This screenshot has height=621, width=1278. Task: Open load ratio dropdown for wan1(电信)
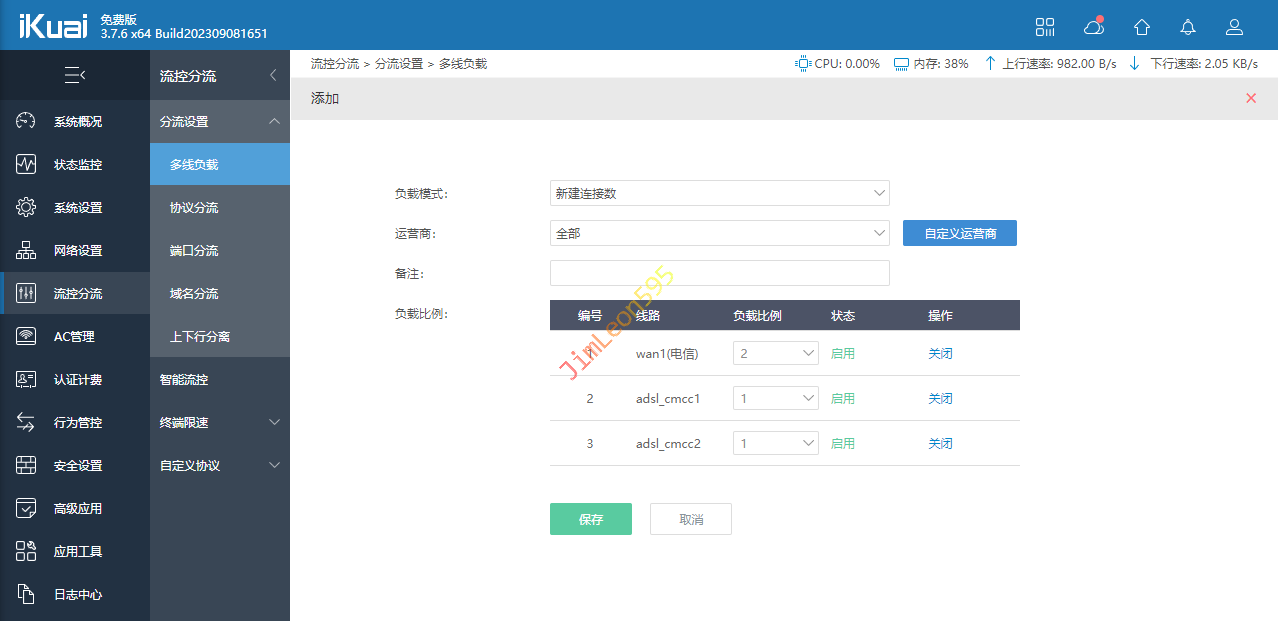[x=775, y=353]
